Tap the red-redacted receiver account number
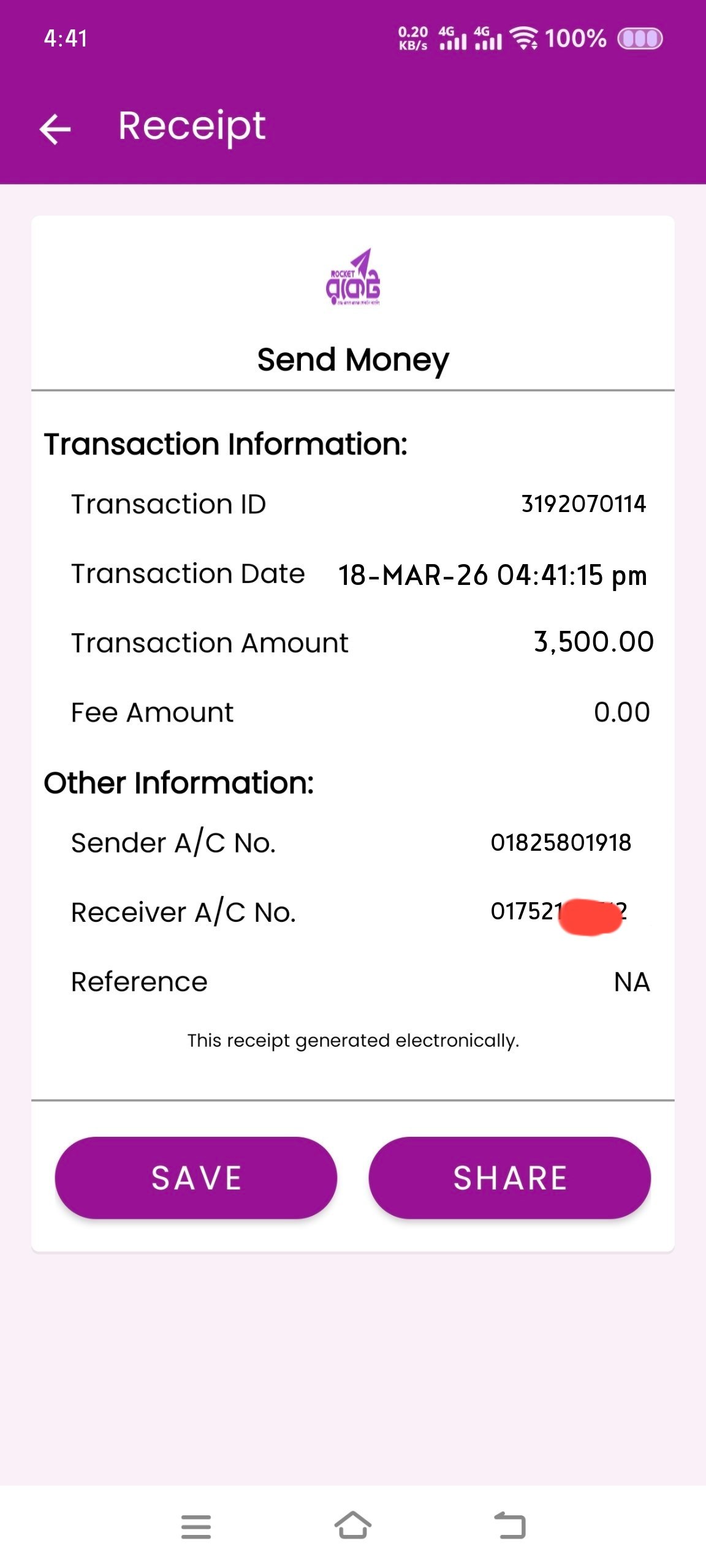The width and height of the screenshot is (706, 1568). point(559,913)
